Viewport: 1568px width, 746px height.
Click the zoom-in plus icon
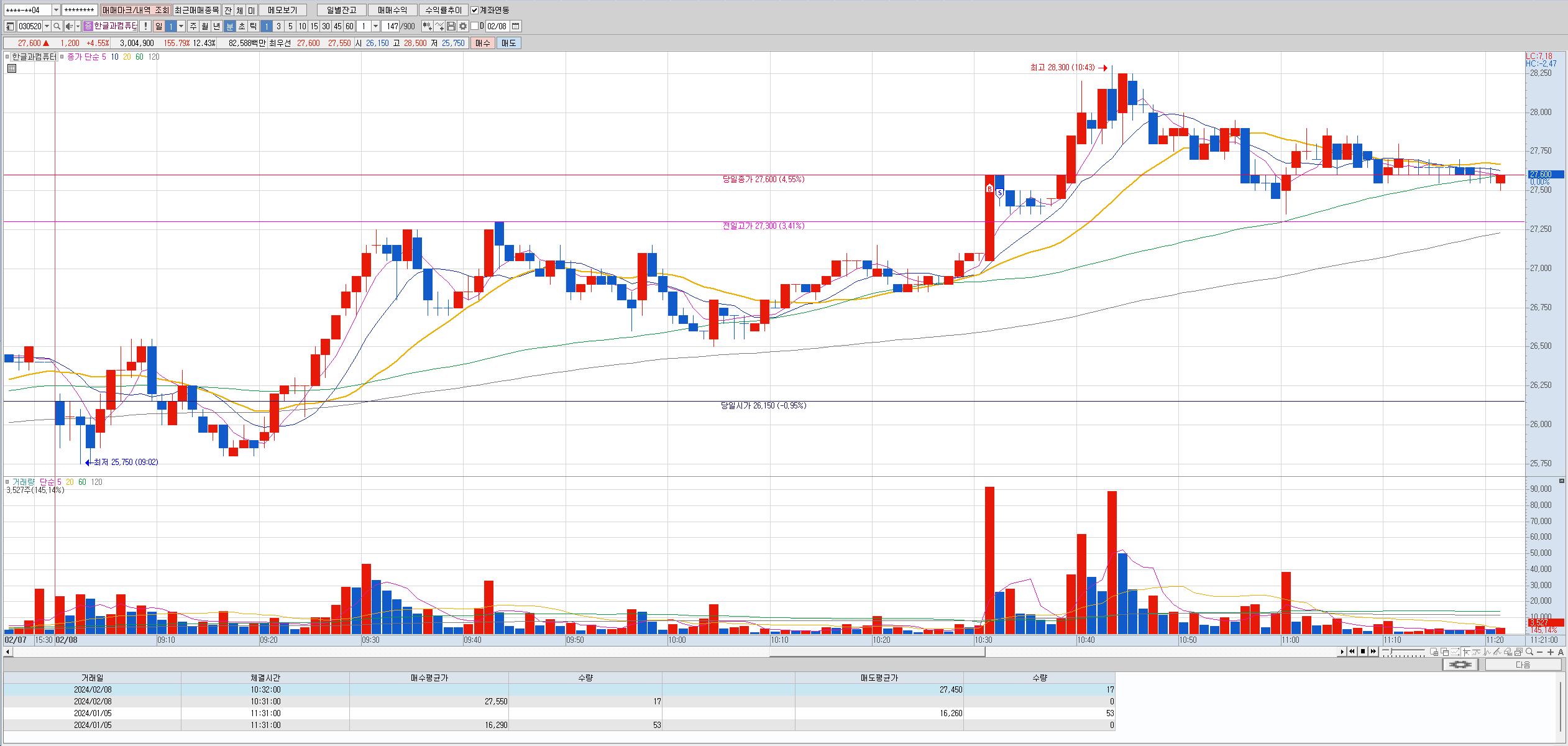(1551, 652)
